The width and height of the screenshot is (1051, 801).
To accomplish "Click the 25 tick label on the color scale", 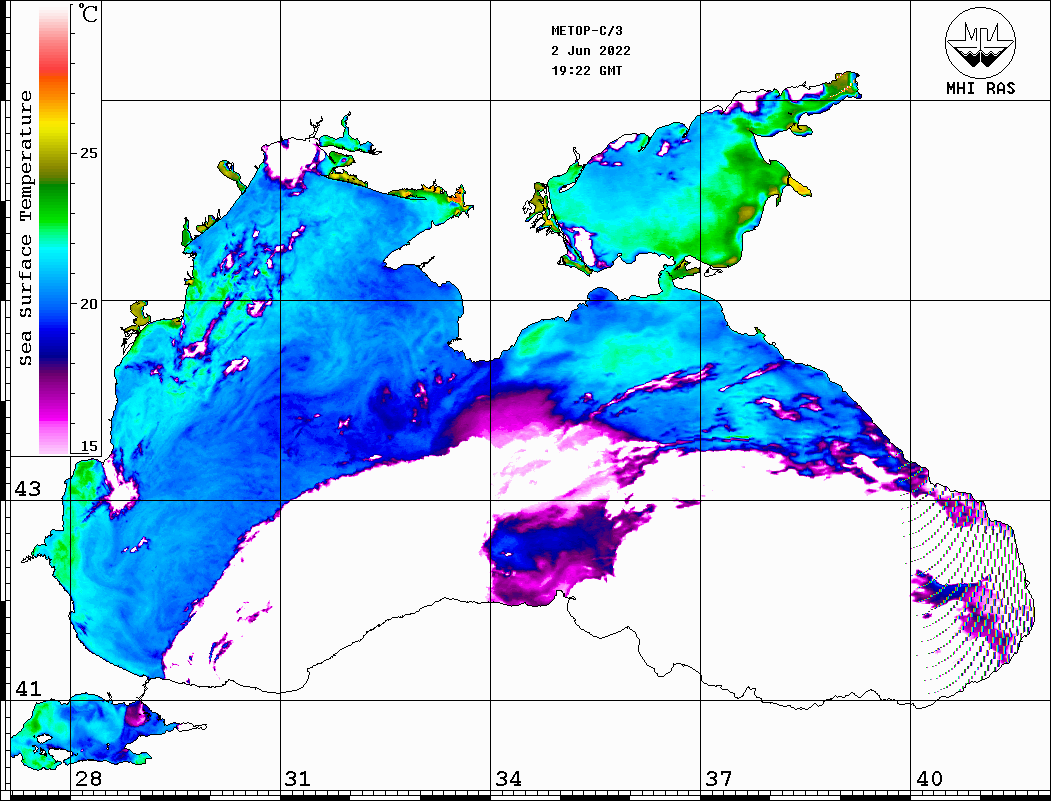I will pos(88,153).
